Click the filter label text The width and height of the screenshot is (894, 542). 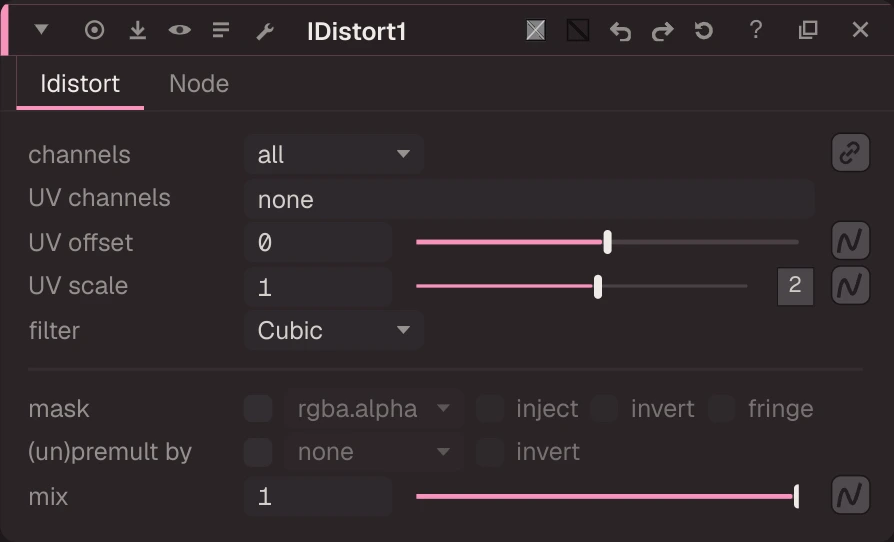[x=54, y=331]
